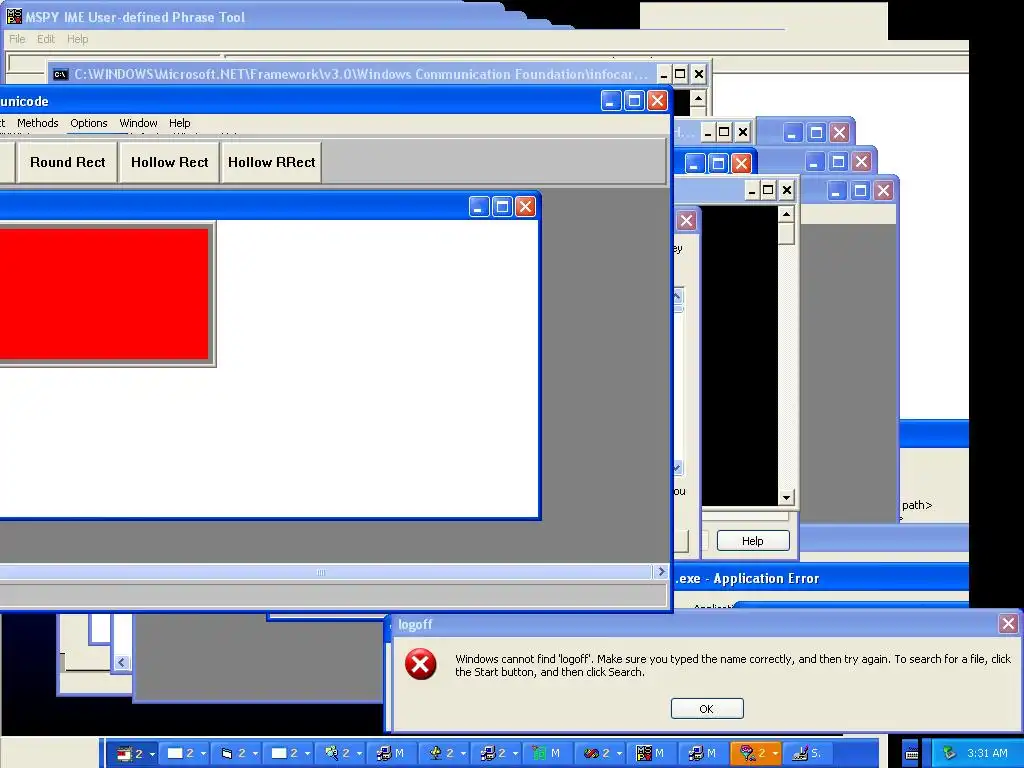This screenshot has width=1024, height=768.
Task: Click the left scroll arrow in bottom-left window
Action: pyautogui.click(x=121, y=662)
